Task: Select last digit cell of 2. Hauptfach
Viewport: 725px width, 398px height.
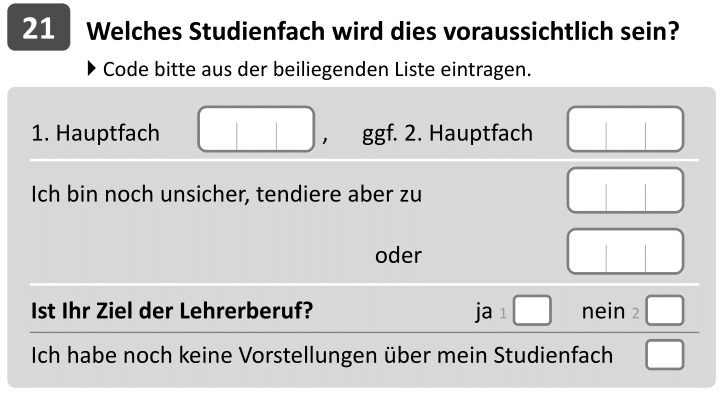Action: pos(664,129)
